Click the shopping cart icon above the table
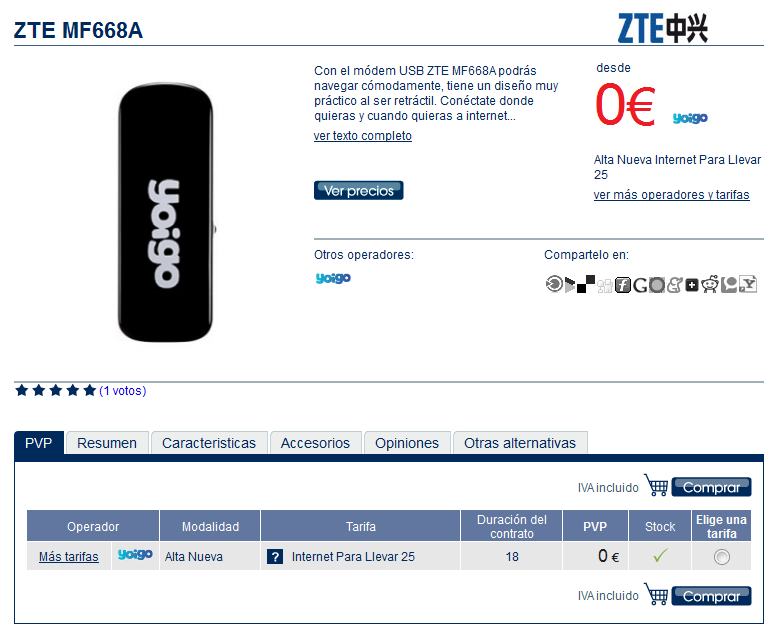Image resolution: width=779 pixels, height=633 pixels. (x=656, y=485)
